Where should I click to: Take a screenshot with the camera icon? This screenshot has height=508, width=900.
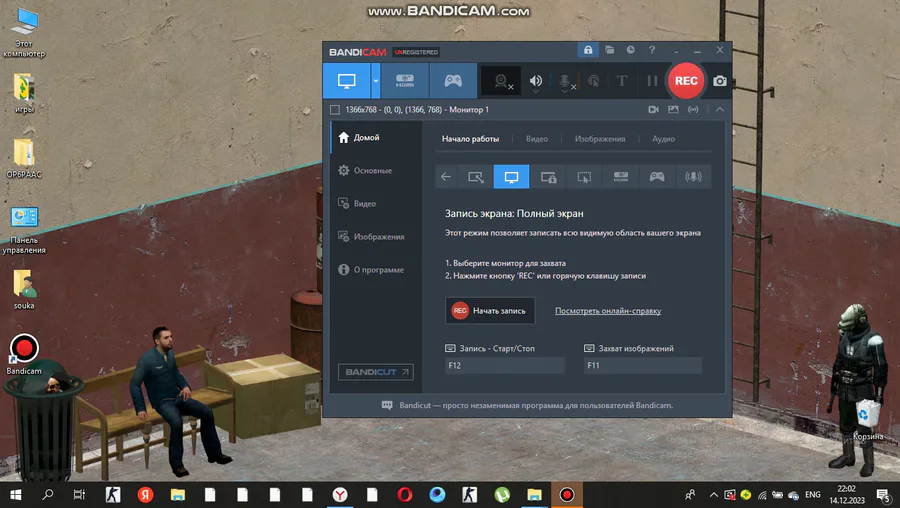[720, 81]
